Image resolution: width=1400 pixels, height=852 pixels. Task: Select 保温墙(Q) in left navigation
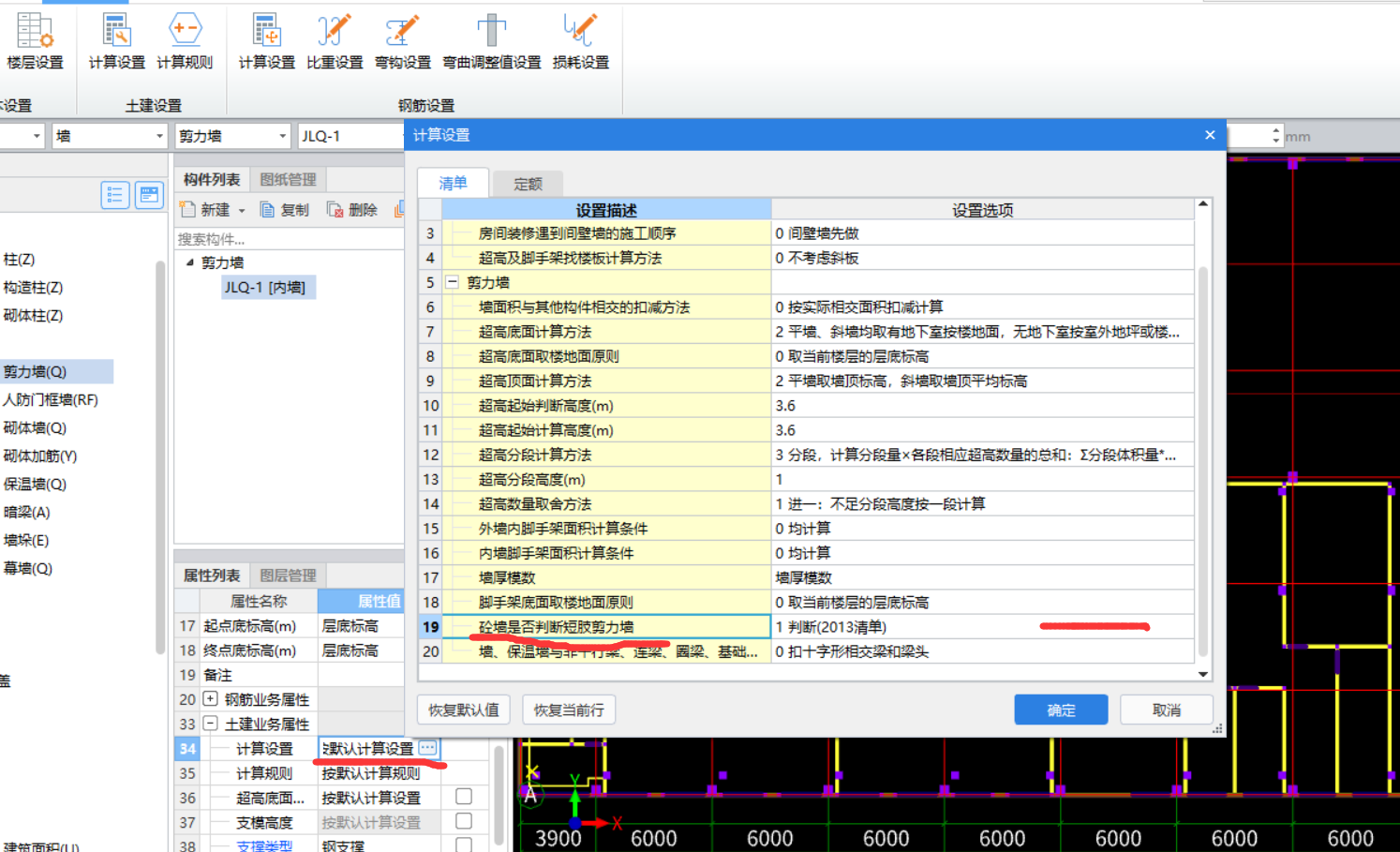35,484
